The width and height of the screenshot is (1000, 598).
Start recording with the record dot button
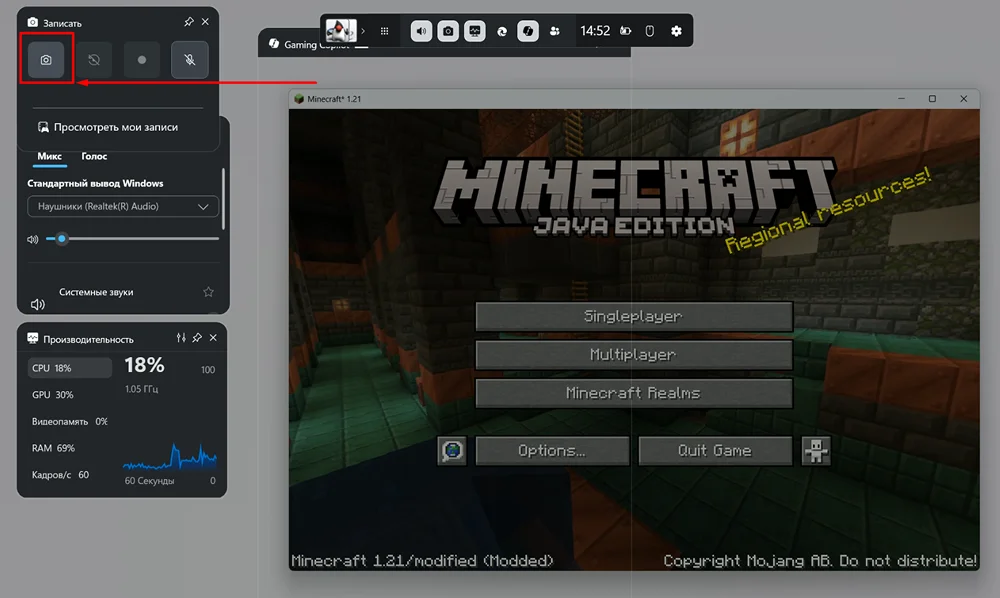point(142,60)
